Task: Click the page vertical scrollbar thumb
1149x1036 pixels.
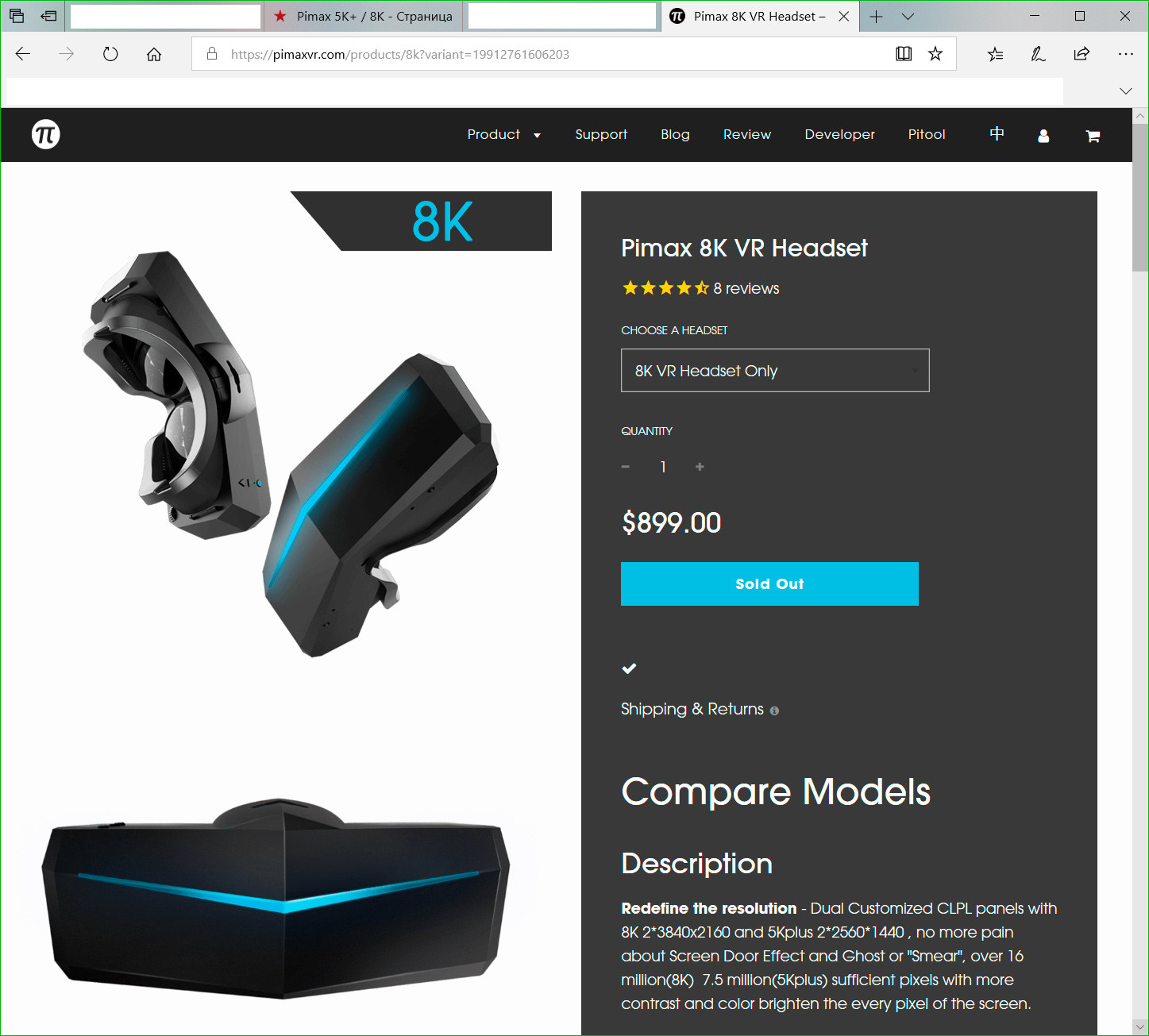Action: (1140, 197)
